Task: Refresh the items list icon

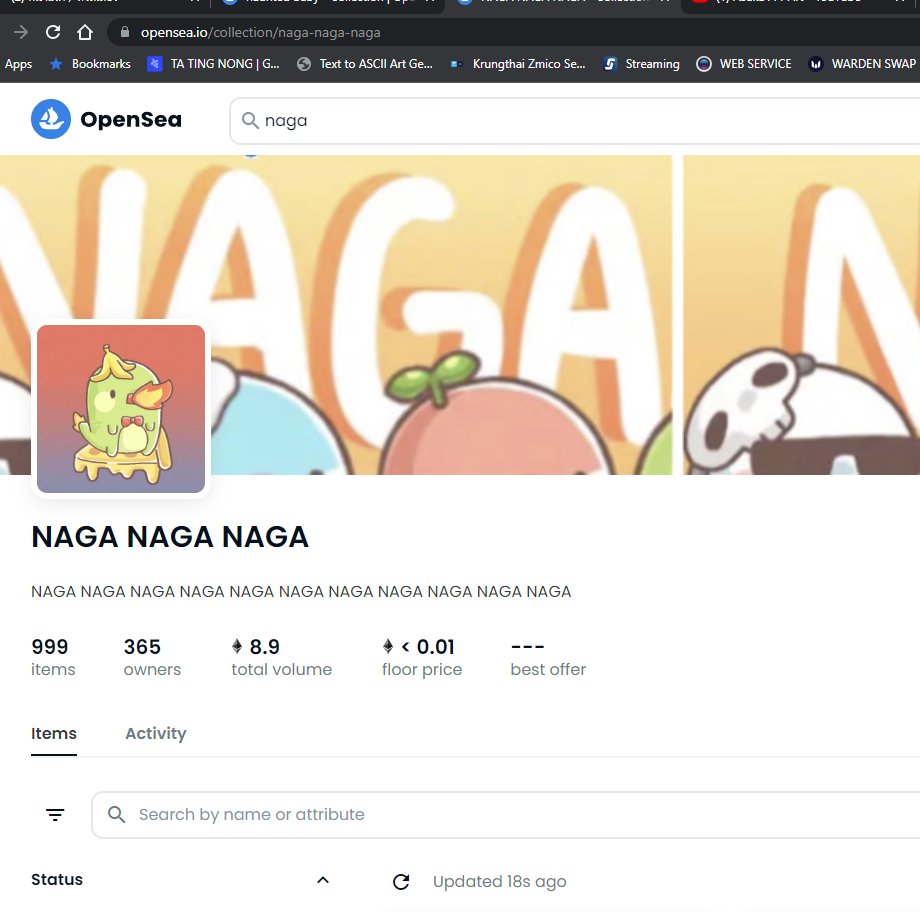Action: click(401, 881)
